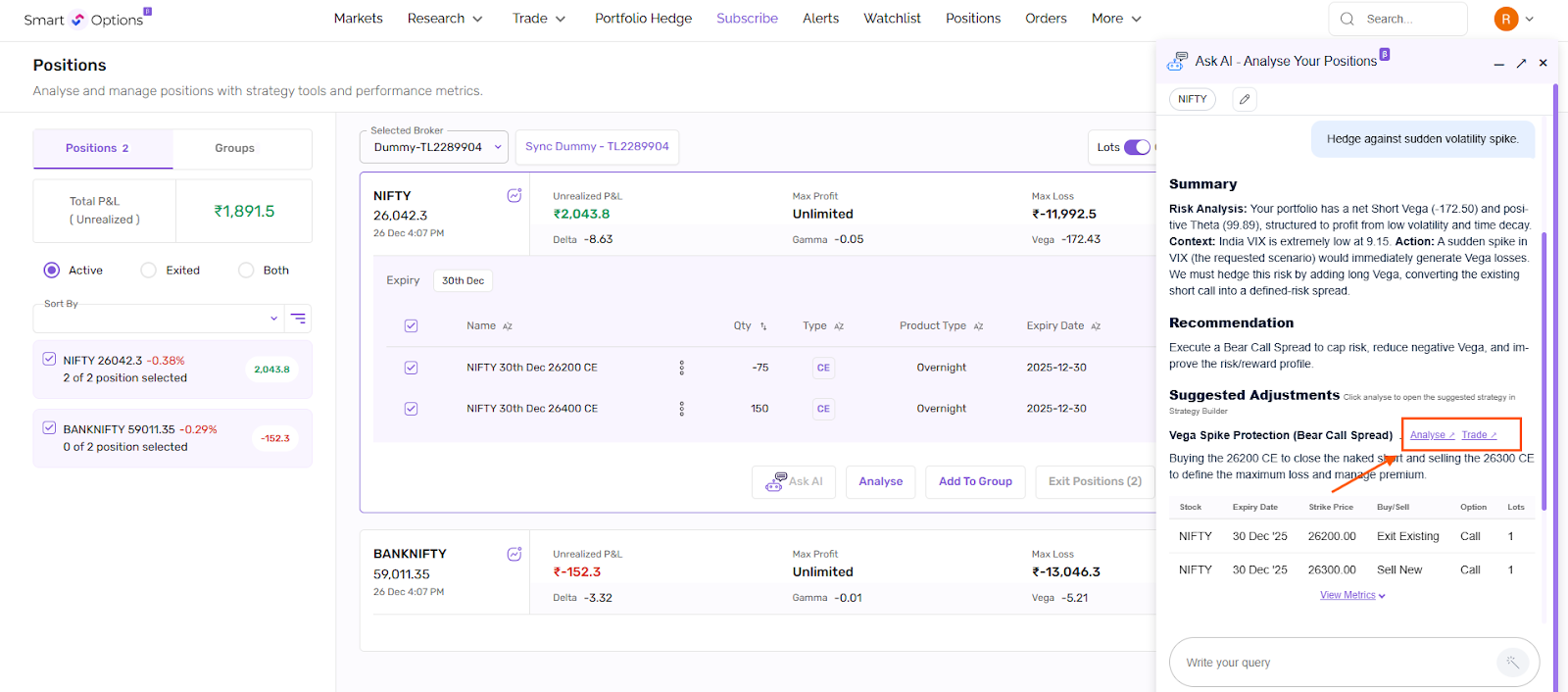Click the sort filter icon in sidebar
This screenshot has width=1568, height=692.
(x=298, y=319)
